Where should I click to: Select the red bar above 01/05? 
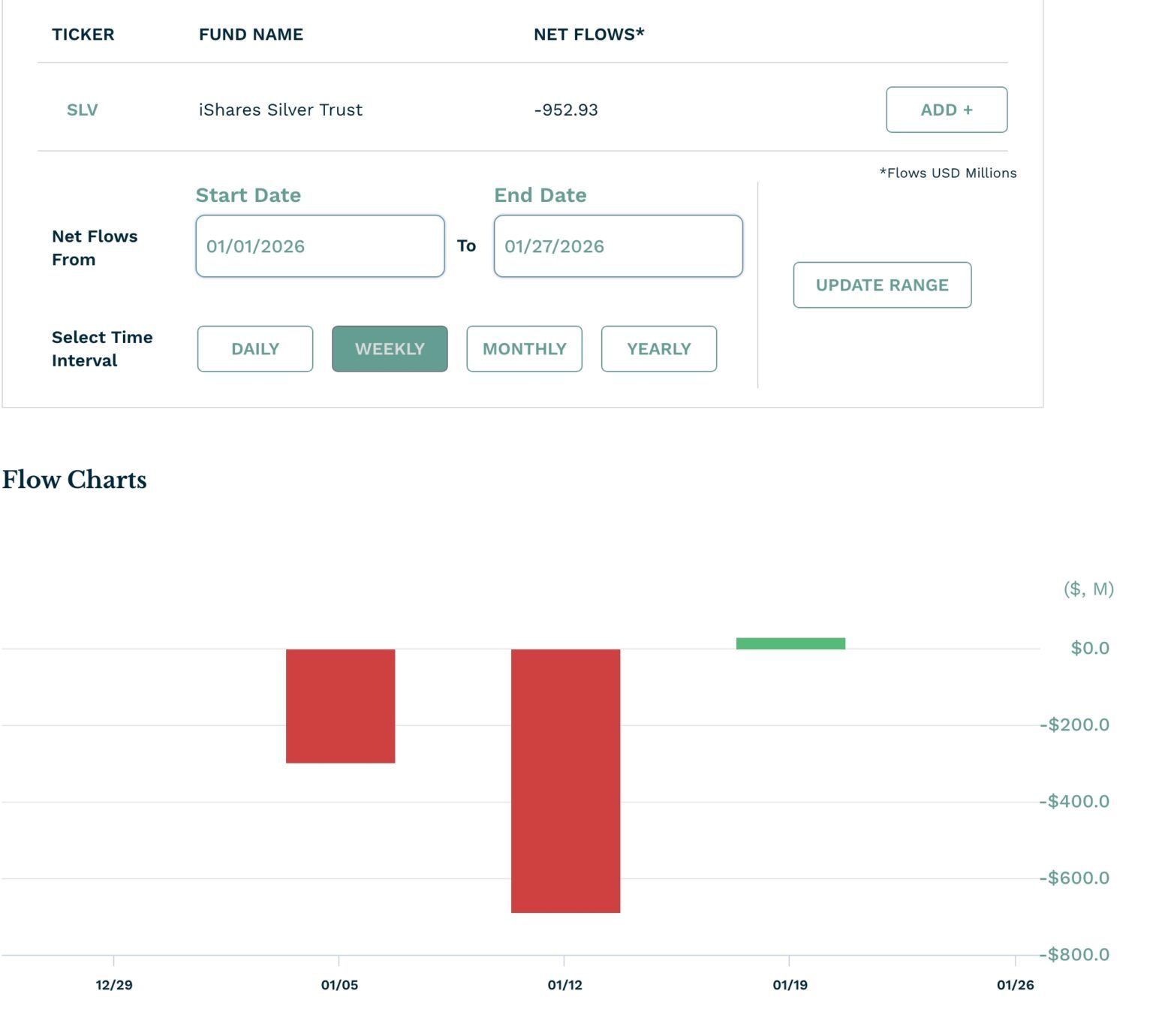pos(341,706)
